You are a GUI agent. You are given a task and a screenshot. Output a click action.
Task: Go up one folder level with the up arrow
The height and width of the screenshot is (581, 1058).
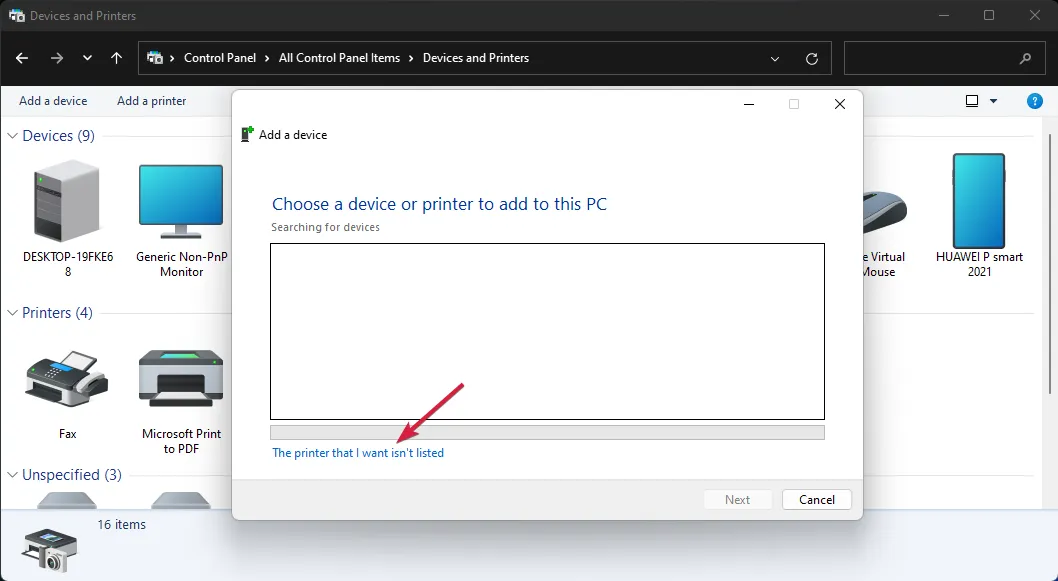[116, 58]
